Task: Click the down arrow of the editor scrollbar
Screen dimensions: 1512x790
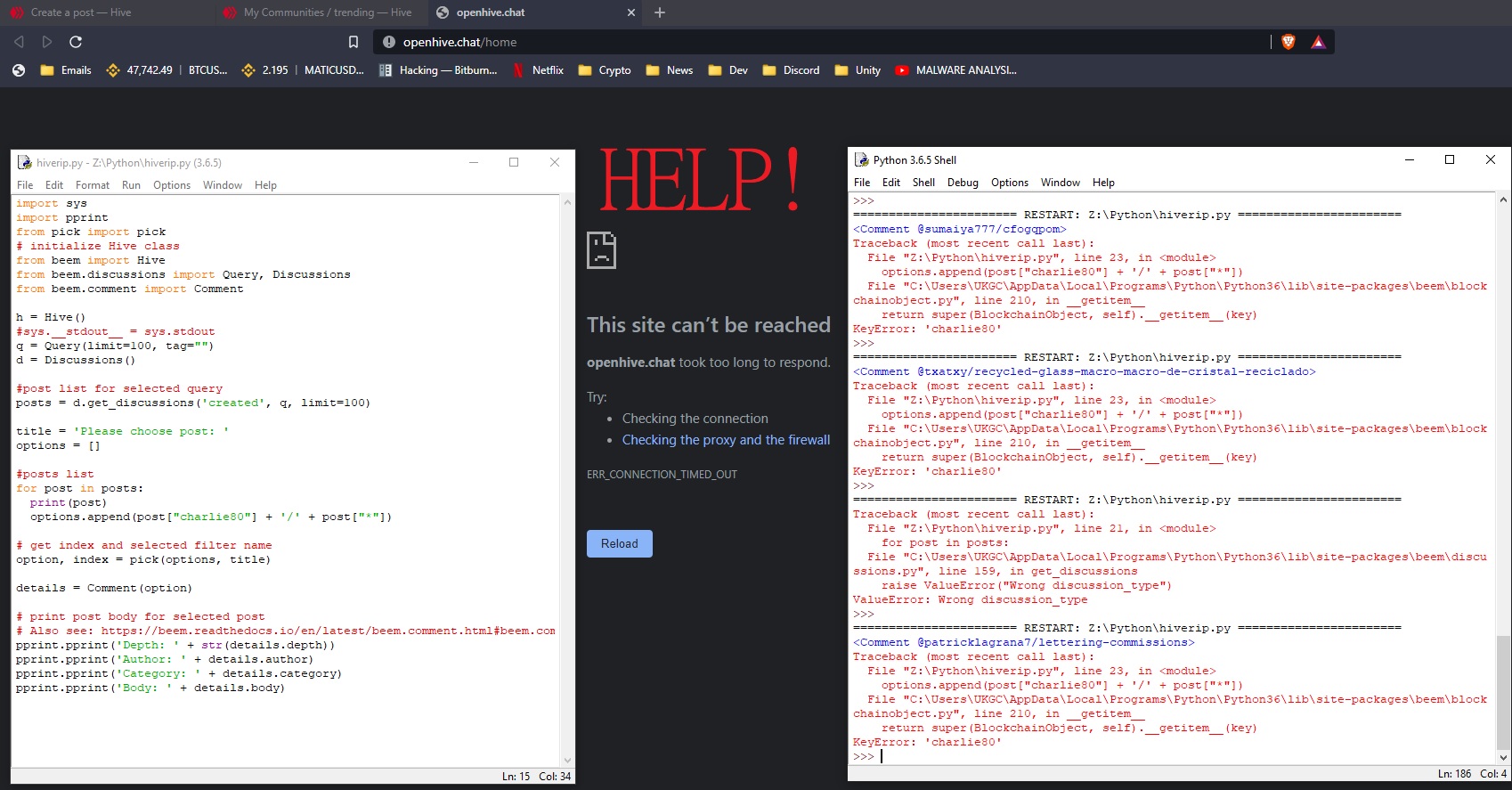Action: (567, 761)
